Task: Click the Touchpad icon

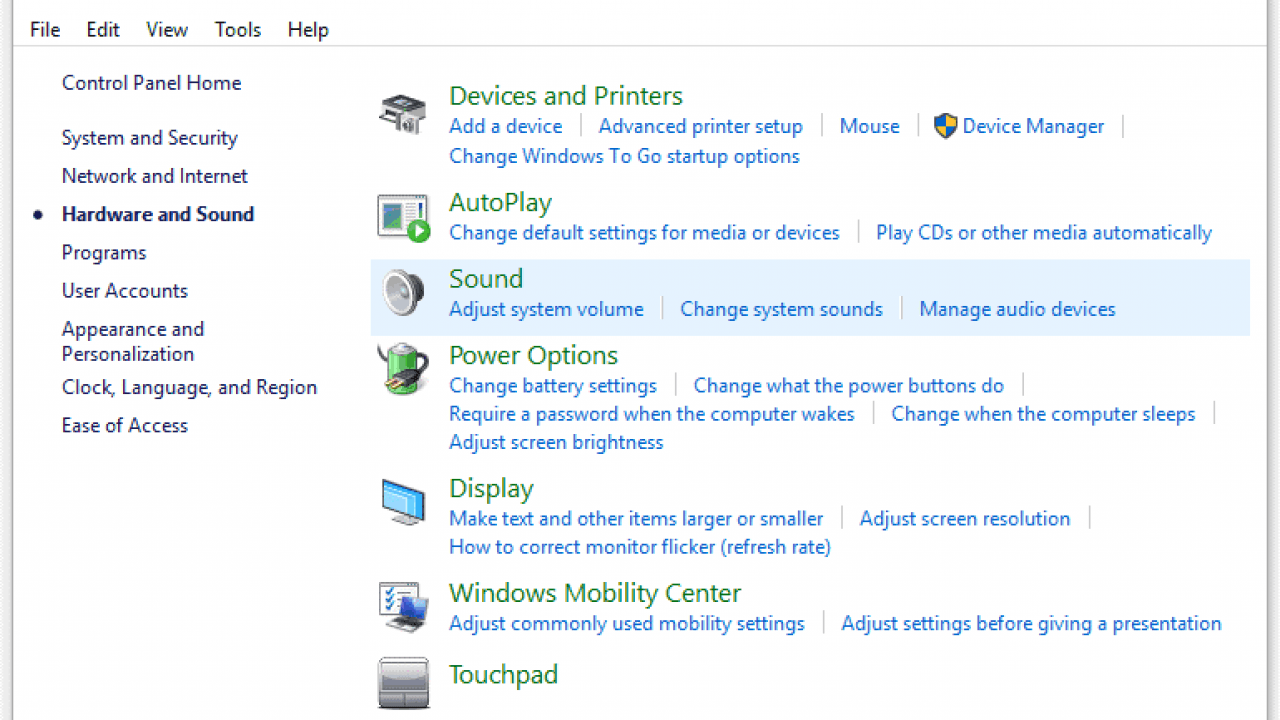Action: pyautogui.click(x=403, y=683)
